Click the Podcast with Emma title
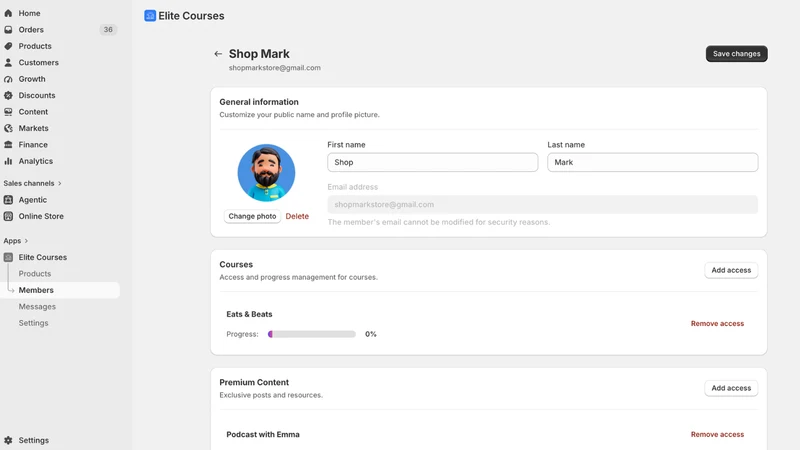The width and height of the screenshot is (800, 450). click(x=263, y=435)
